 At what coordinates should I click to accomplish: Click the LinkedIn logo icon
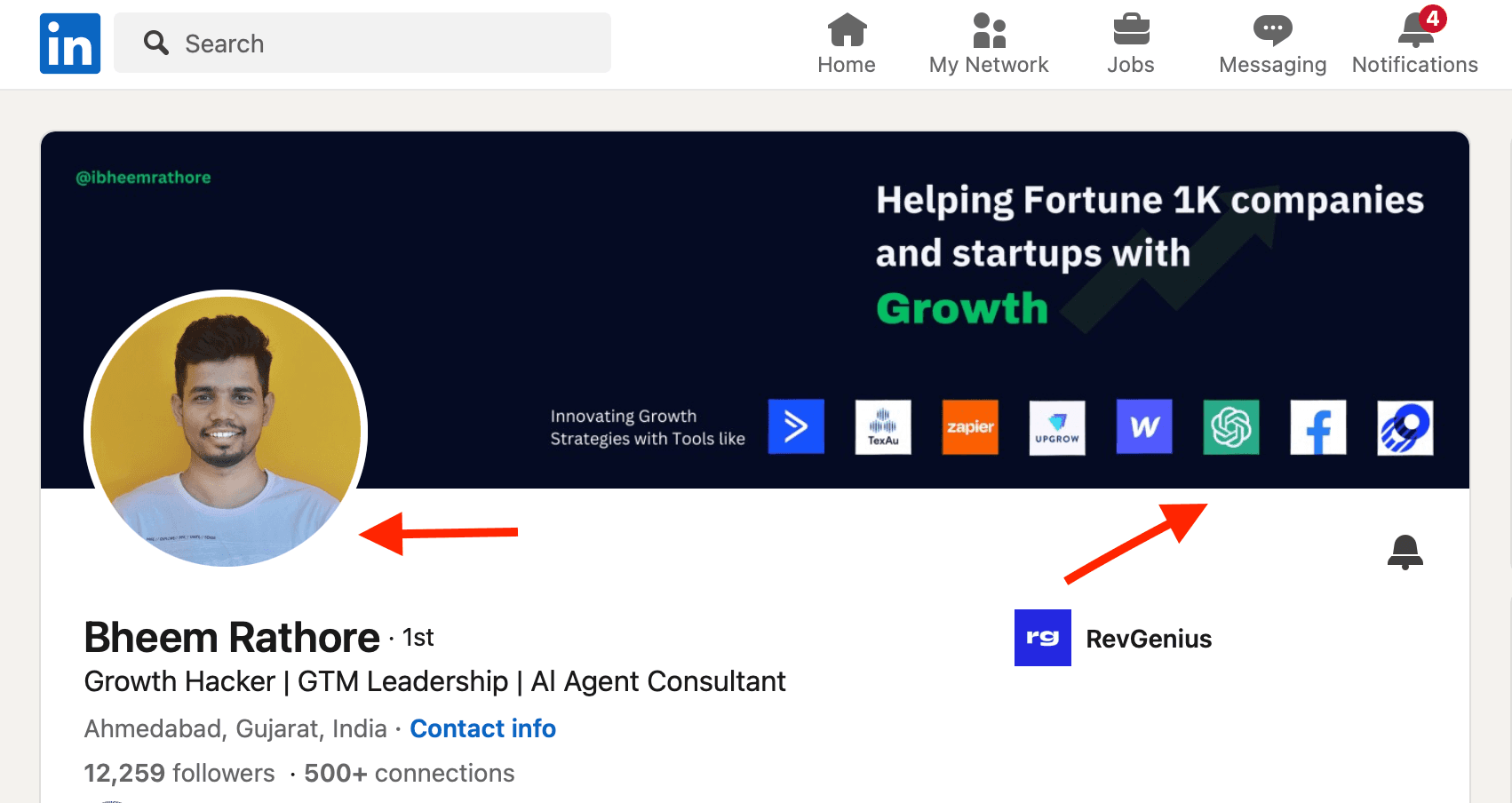pyautogui.click(x=70, y=44)
